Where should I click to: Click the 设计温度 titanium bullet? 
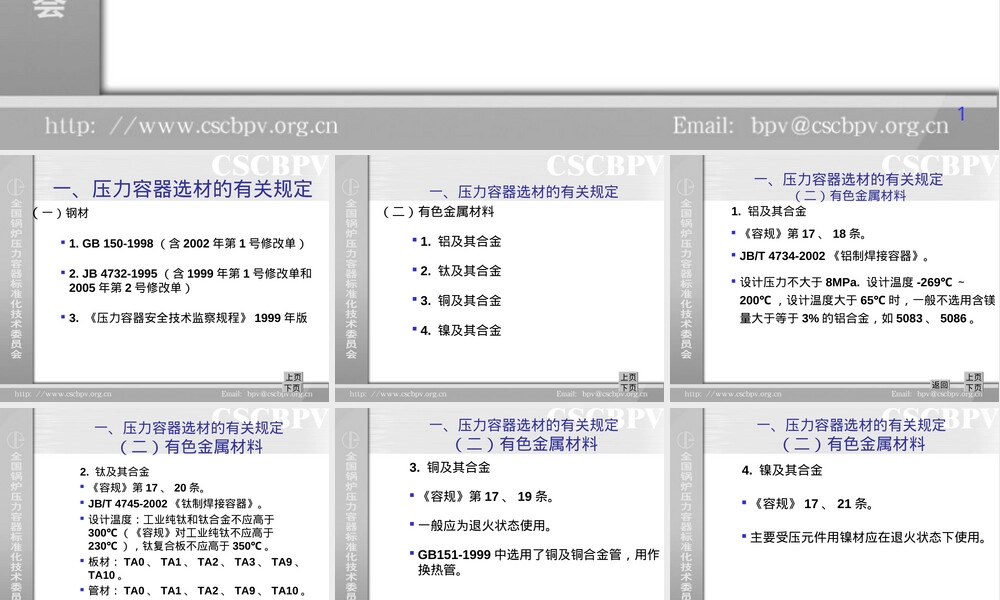179,533
